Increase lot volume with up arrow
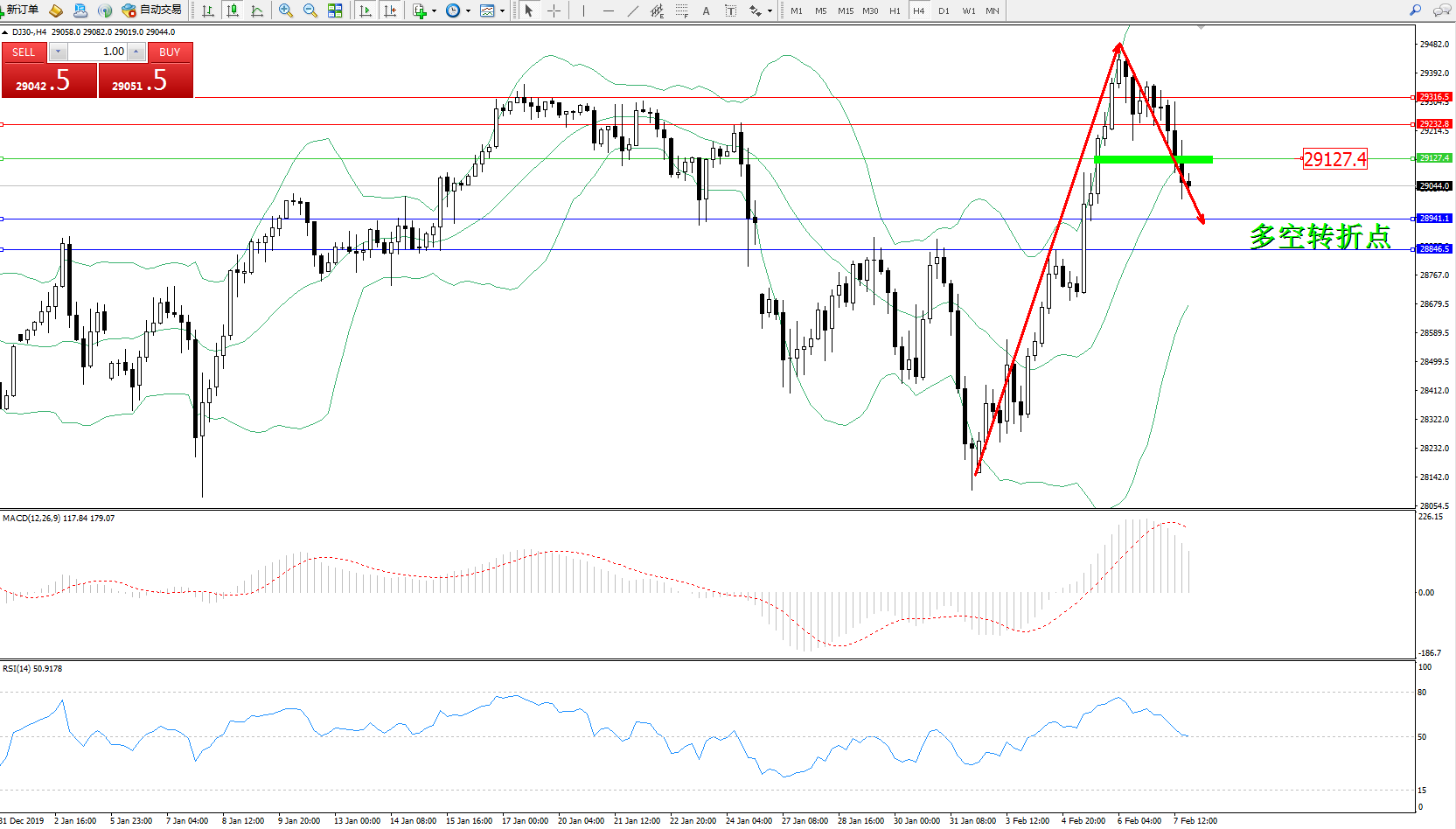This screenshot has width=1456, height=829. (136, 52)
